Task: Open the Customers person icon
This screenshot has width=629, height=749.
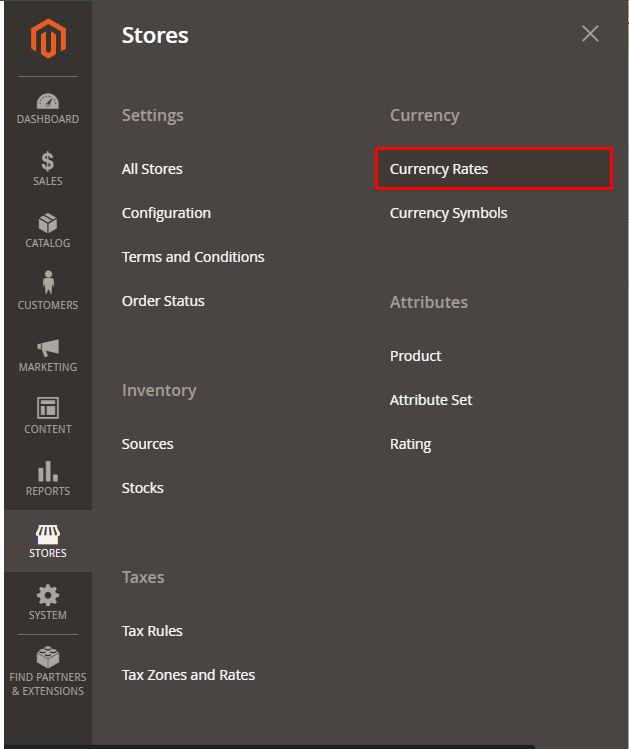Action: 48,282
